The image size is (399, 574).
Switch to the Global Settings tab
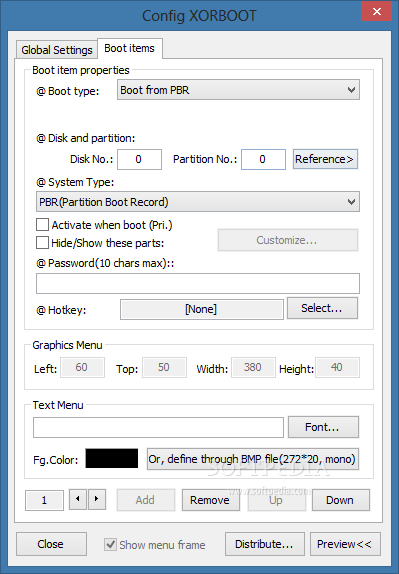pos(57,49)
